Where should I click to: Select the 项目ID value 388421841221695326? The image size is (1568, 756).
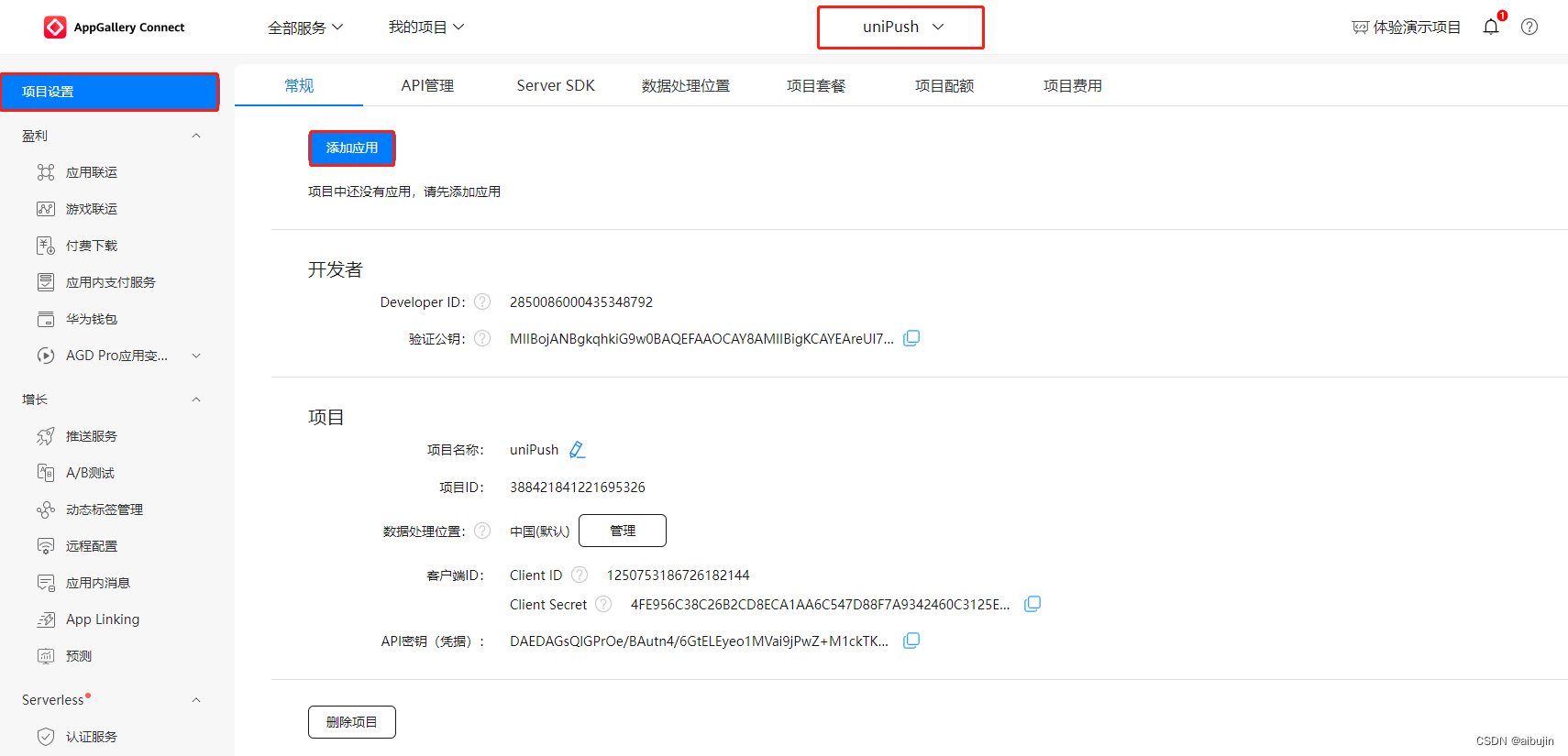tap(578, 487)
